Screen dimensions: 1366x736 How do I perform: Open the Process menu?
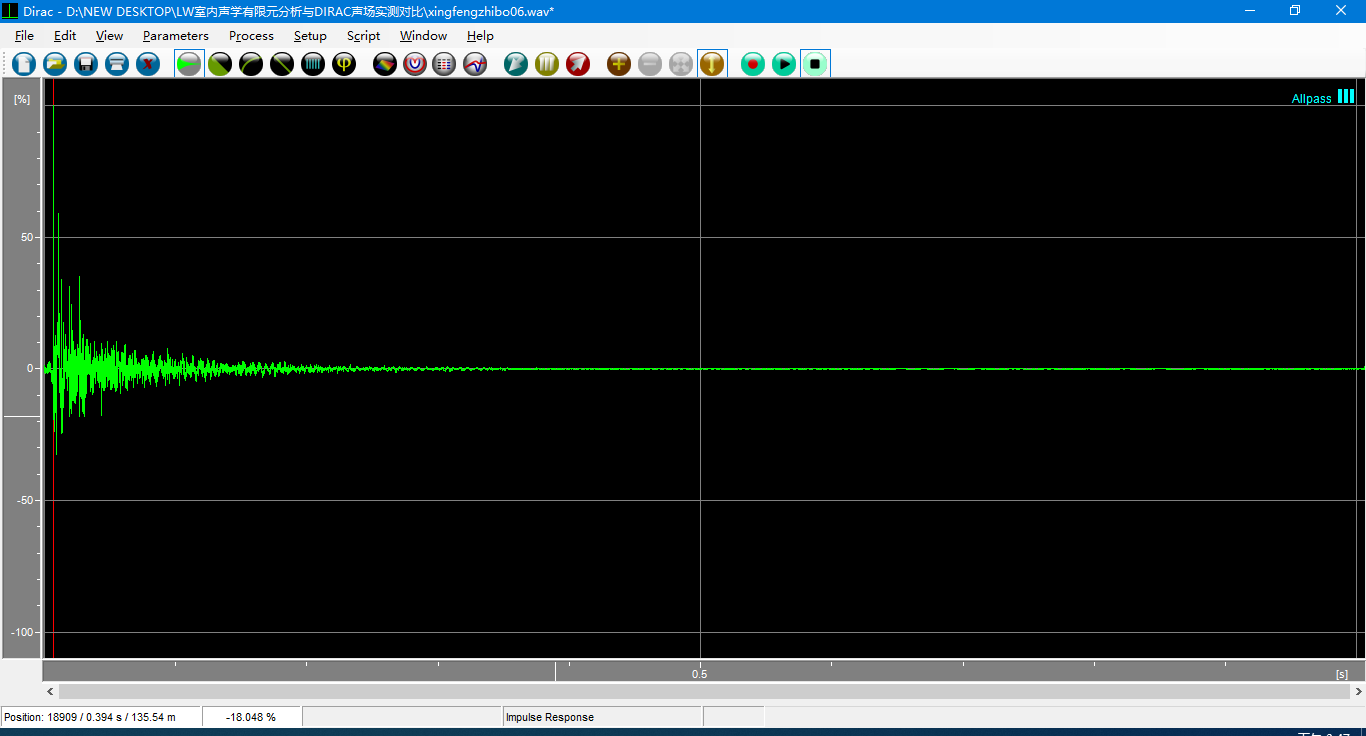251,36
